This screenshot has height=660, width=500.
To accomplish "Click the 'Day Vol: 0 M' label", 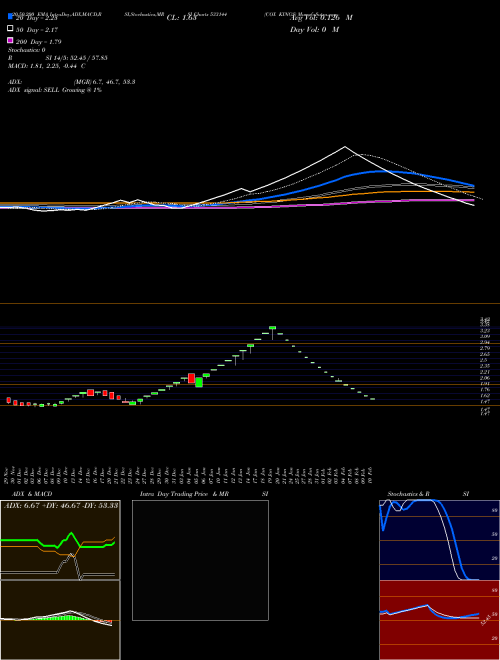I will (314, 30).
